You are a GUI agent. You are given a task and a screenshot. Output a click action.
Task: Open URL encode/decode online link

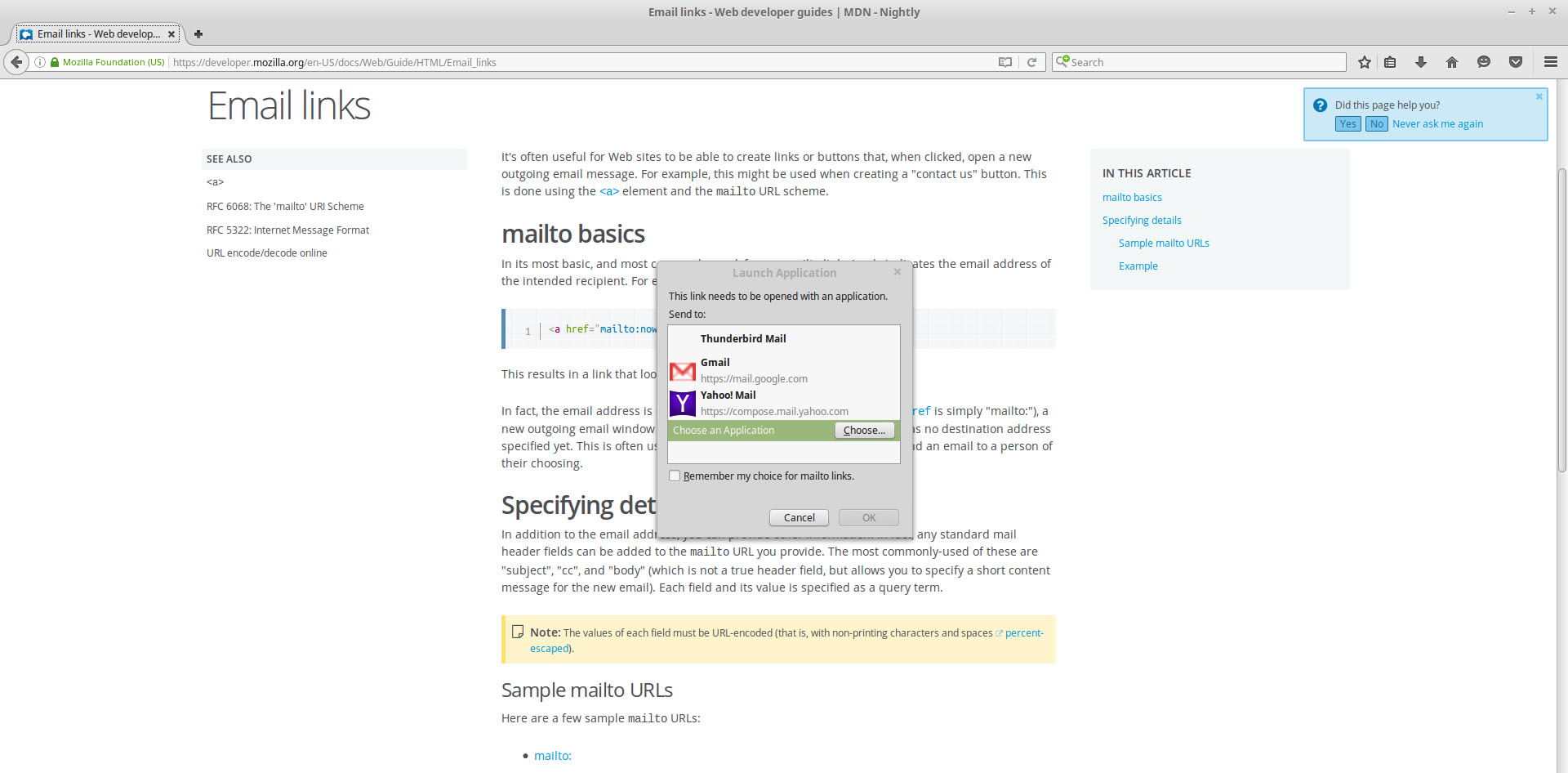click(266, 253)
